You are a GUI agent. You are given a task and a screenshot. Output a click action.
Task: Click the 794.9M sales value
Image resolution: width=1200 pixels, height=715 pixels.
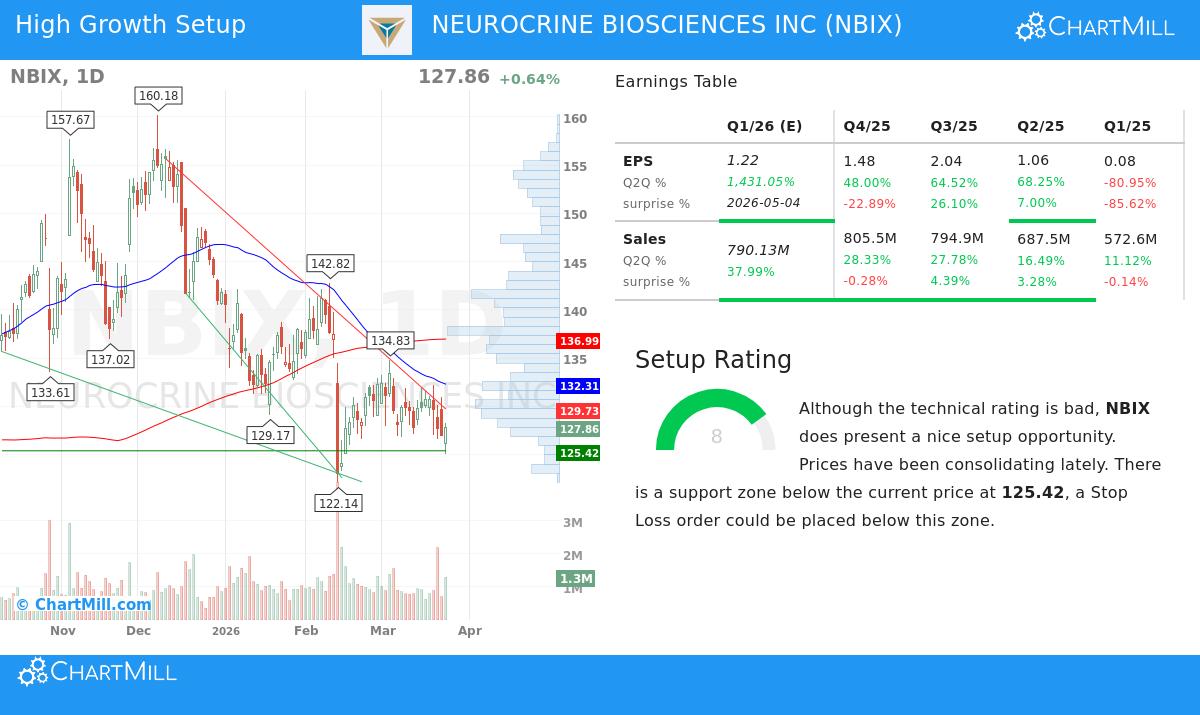click(957, 238)
